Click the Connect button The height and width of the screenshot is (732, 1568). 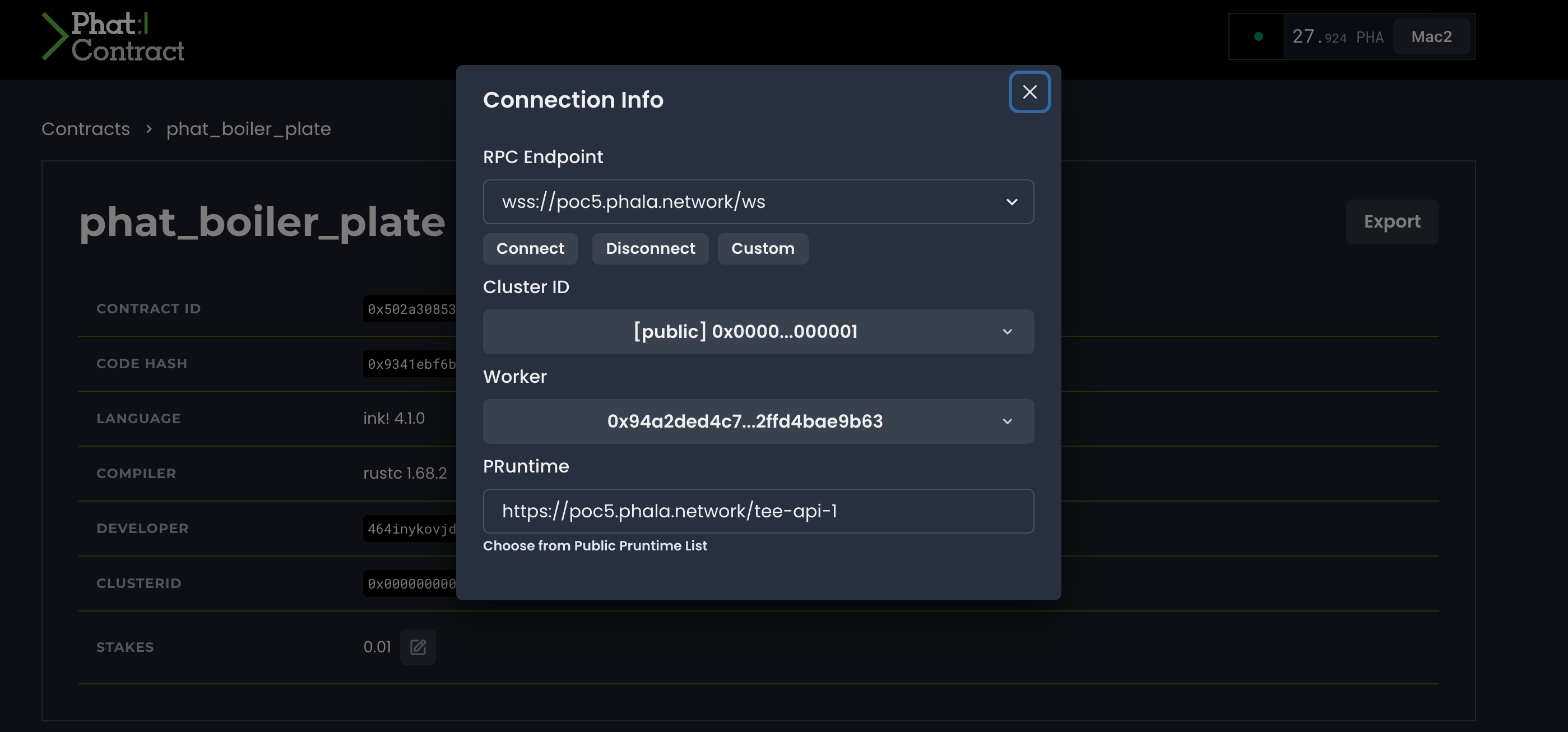click(x=530, y=248)
